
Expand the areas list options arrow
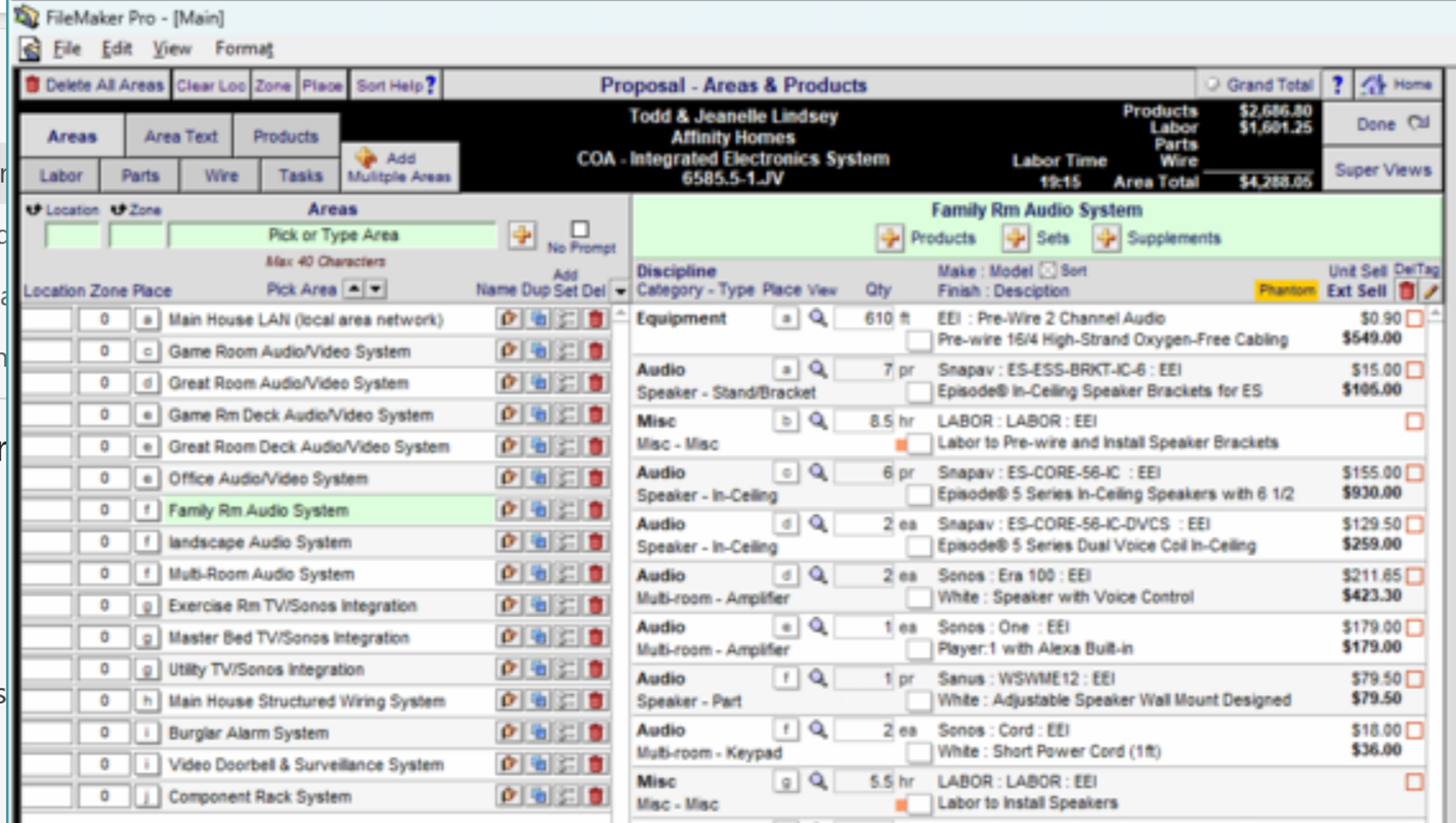pos(620,291)
